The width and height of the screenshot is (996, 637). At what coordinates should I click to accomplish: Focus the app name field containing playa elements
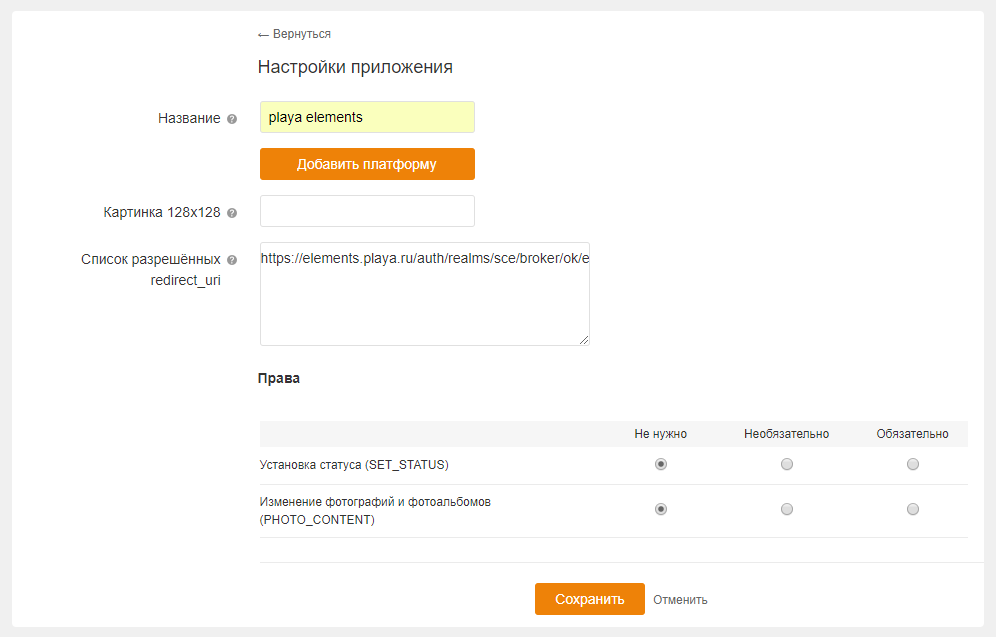click(367, 117)
